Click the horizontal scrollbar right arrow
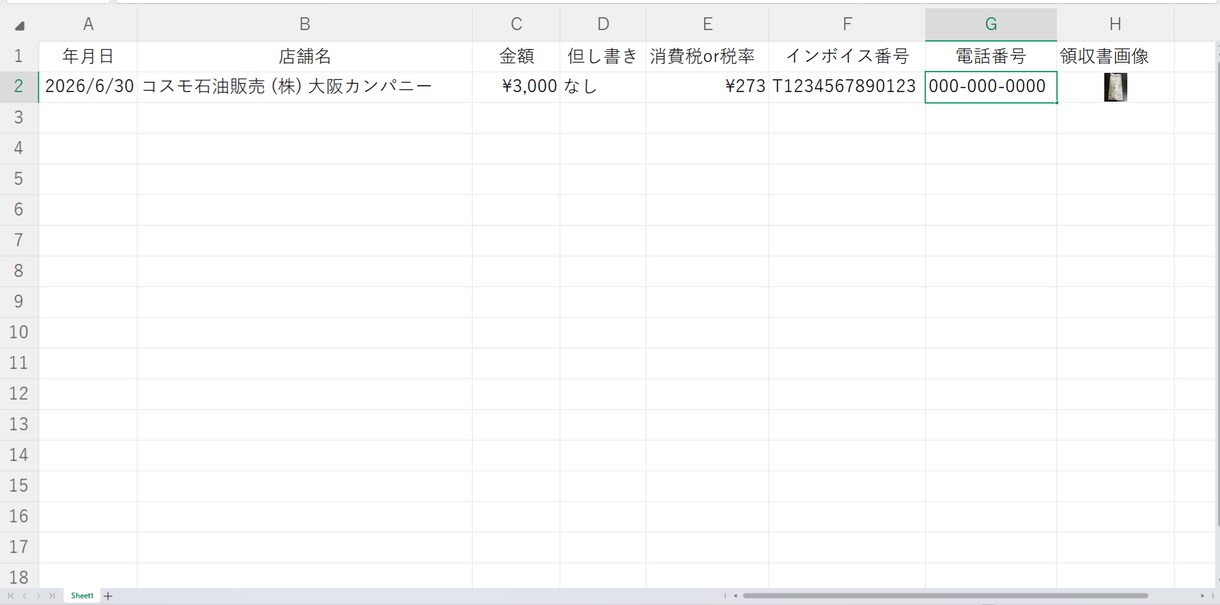 point(1202,596)
